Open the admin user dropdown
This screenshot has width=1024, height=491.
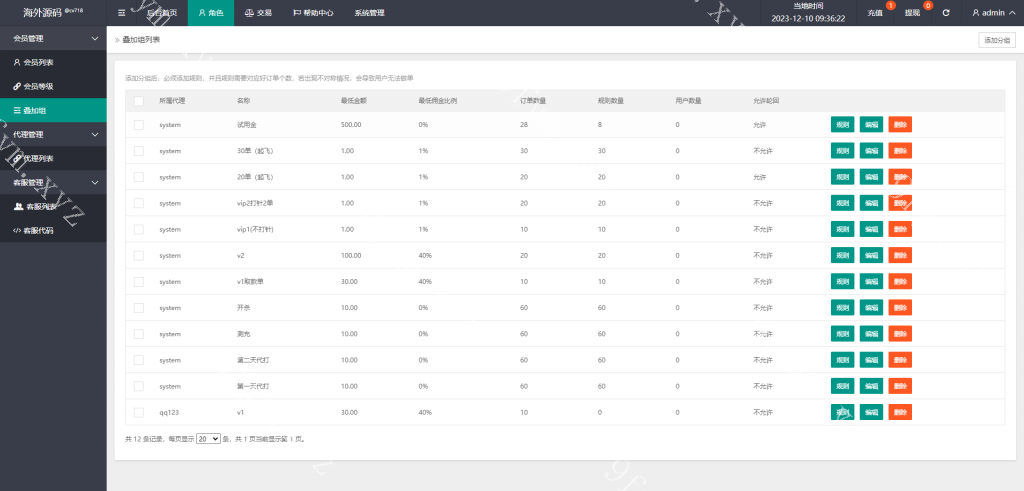point(991,13)
